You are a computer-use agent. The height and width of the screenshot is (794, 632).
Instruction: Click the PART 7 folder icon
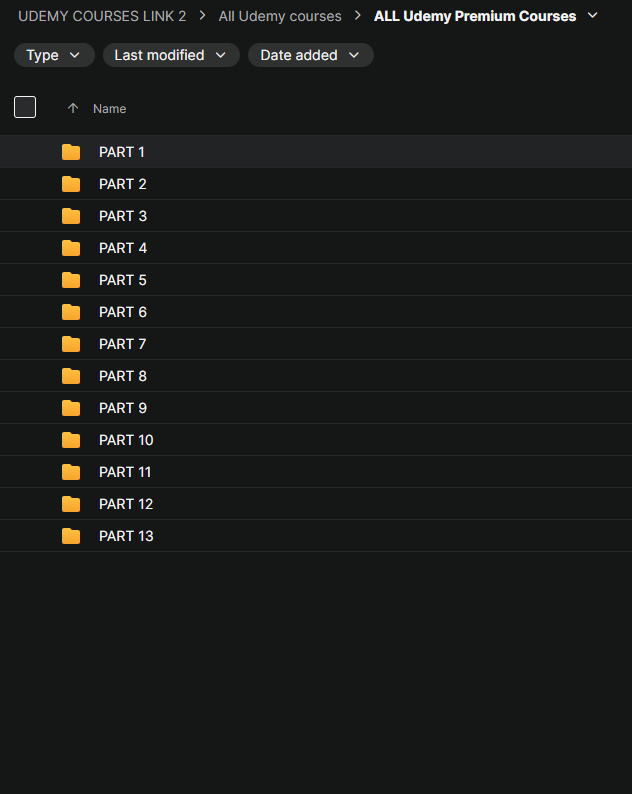[x=71, y=344]
